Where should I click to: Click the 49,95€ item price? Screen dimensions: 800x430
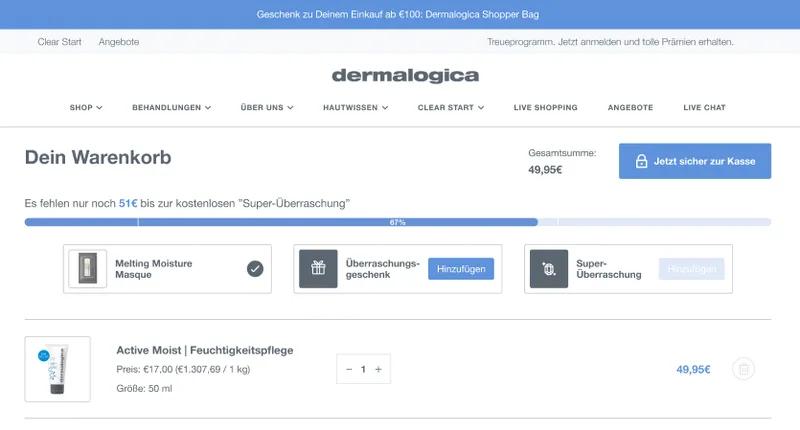(693, 369)
